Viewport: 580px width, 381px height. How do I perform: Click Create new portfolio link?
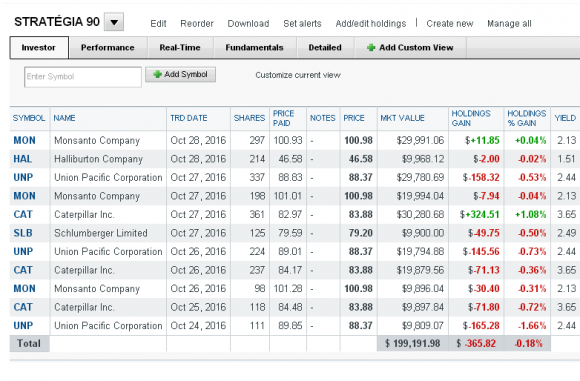click(450, 24)
